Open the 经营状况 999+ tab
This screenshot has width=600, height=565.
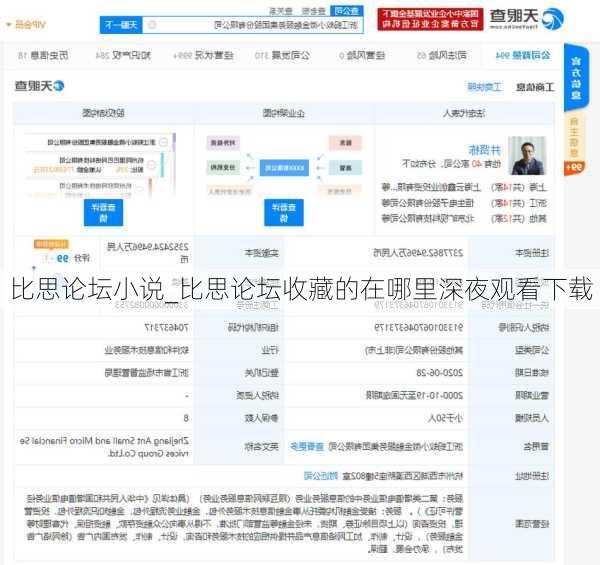(203, 55)
